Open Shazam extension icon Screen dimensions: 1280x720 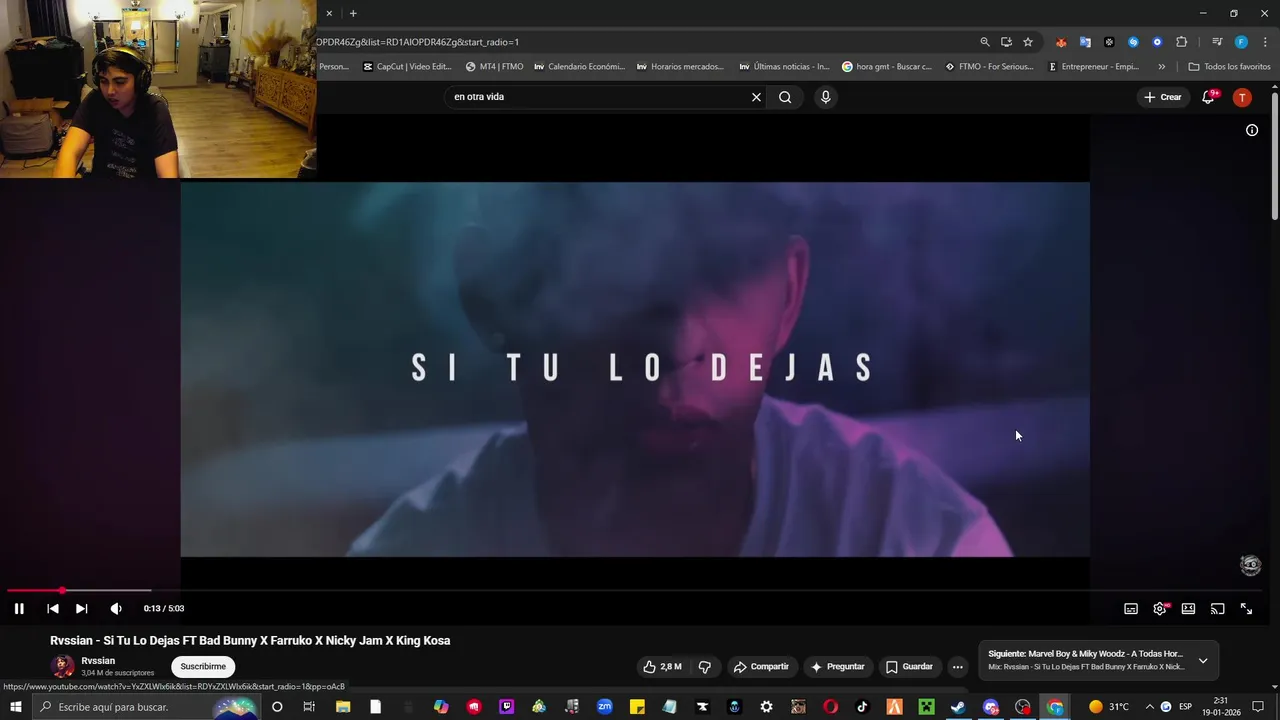tap(1133, 42)
